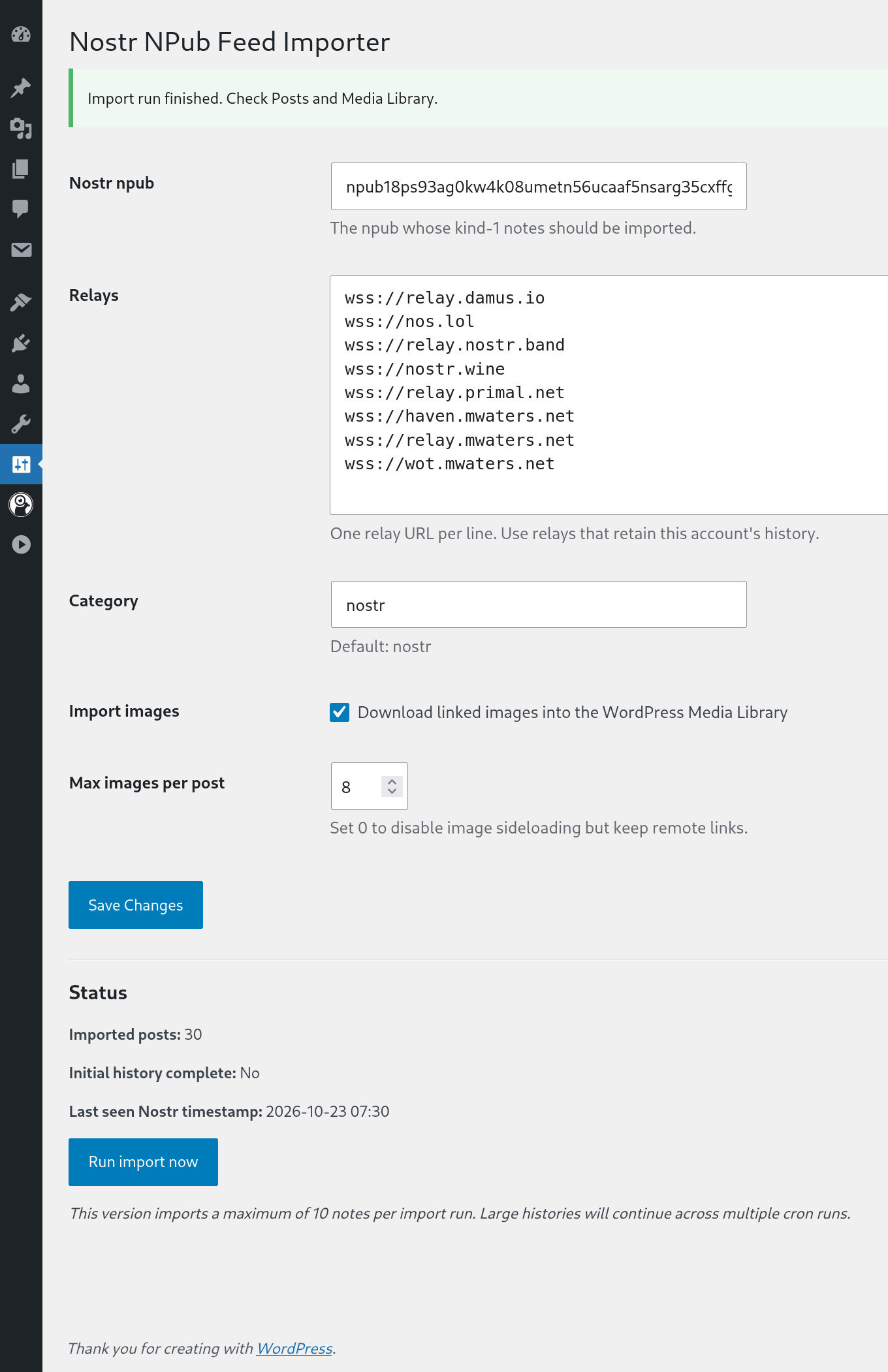
Task: Click the round magnifier mascot sidebar icon
Action: (21, 505)
